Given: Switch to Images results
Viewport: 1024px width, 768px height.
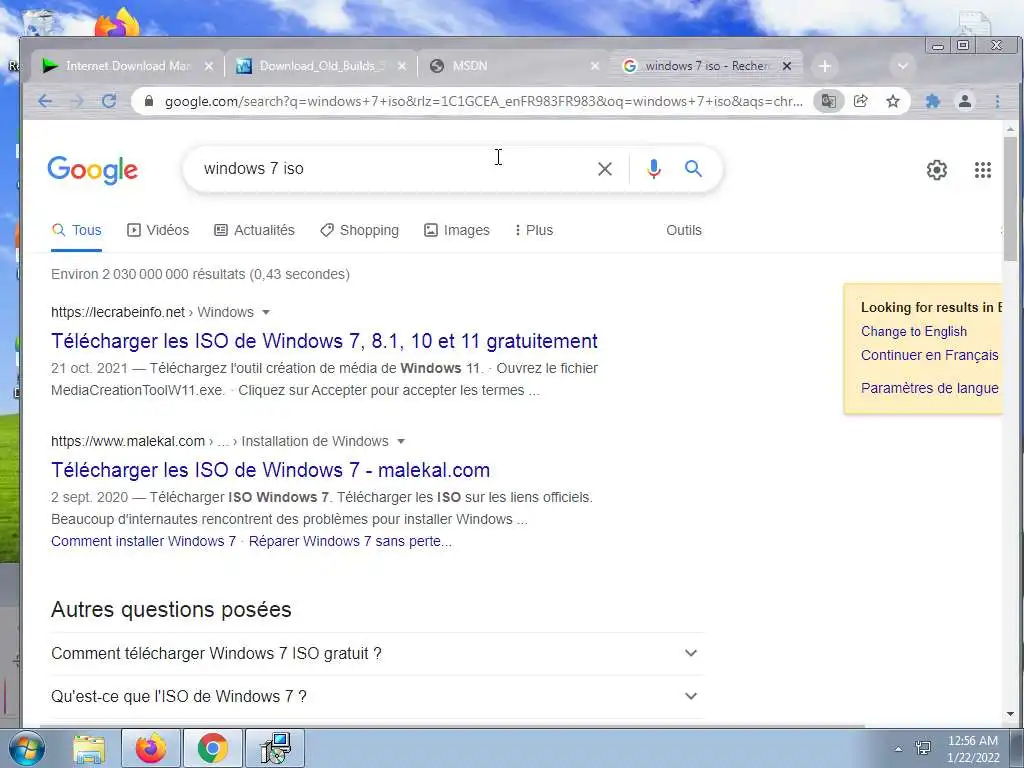Looking at the screenshot, I should 456,231.
